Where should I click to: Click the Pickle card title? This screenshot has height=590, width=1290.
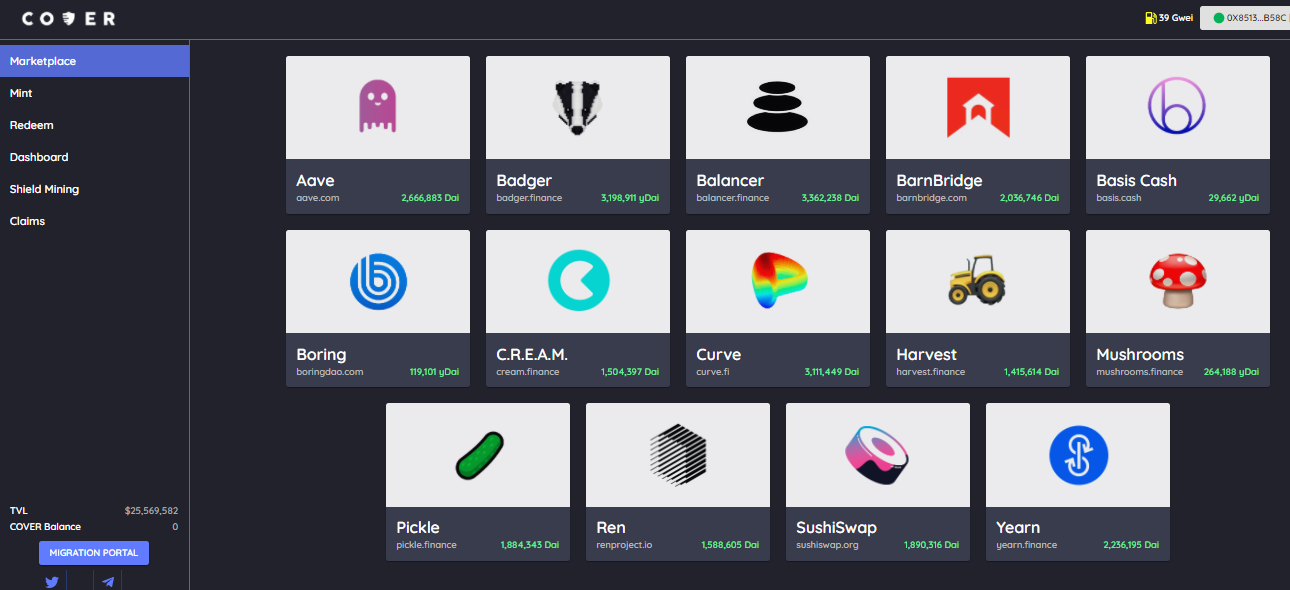pyautogui.click(x=418, y=528)
